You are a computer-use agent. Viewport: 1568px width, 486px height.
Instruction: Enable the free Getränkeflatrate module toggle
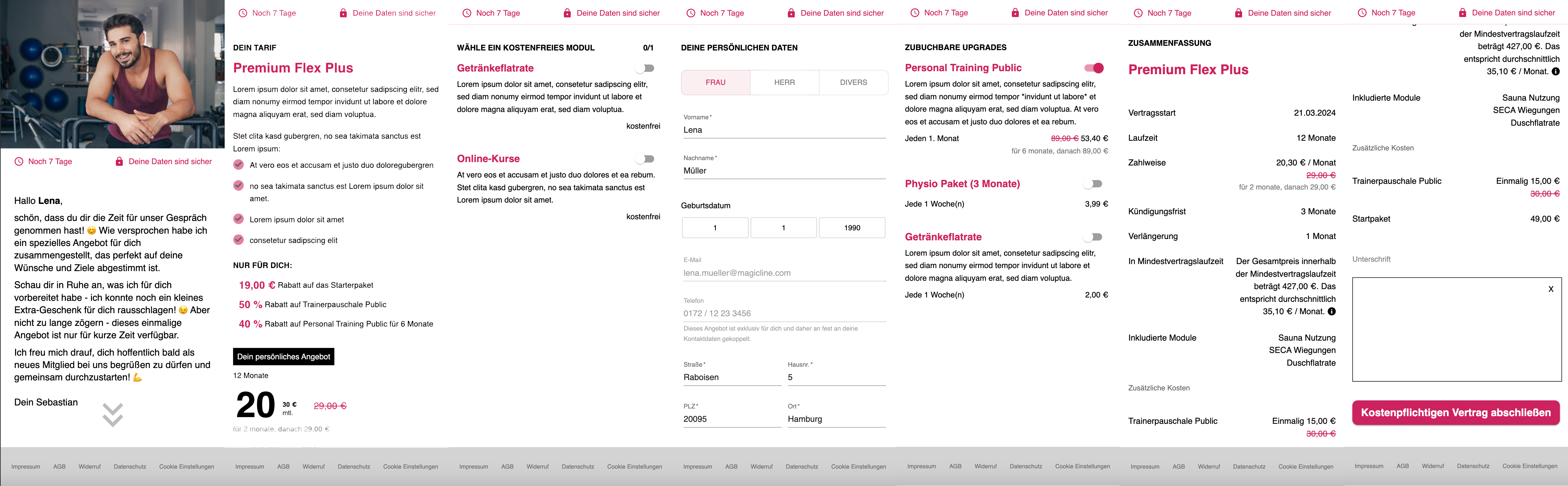[645, 68]
